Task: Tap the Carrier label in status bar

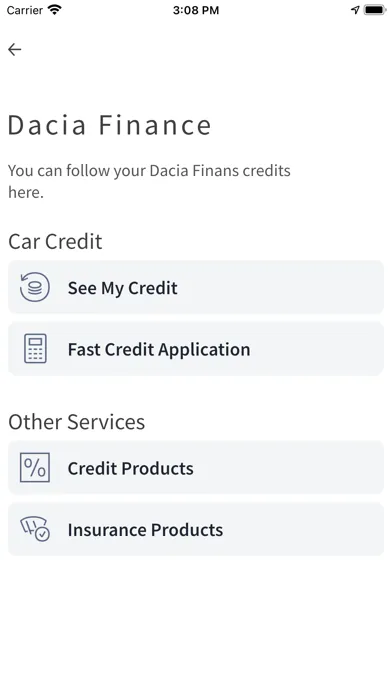Action: [x=25, y=10]
